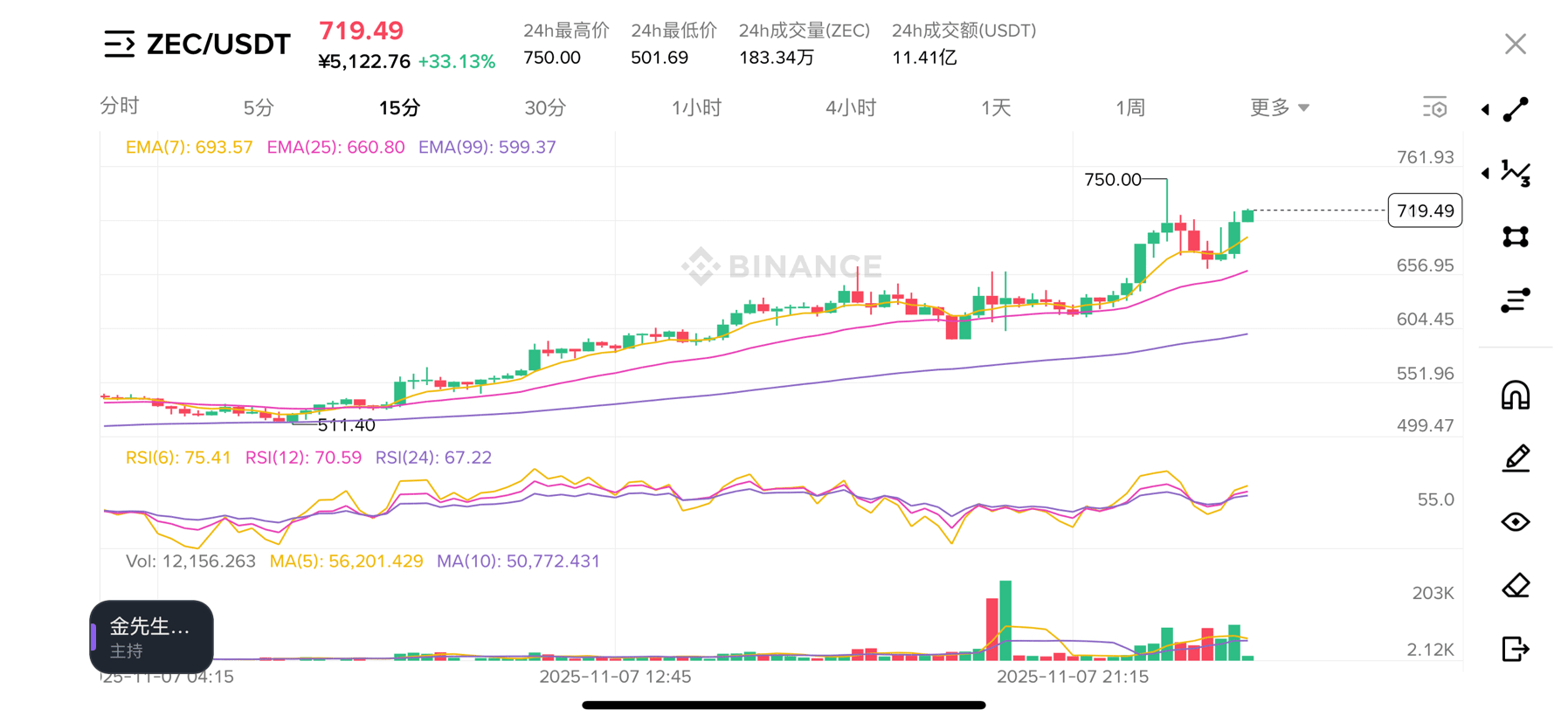Viewport: 1568px width, 723px height.
Task: Switch to the 1小时 timeframe tab
Action: click(x=696, y=107)
